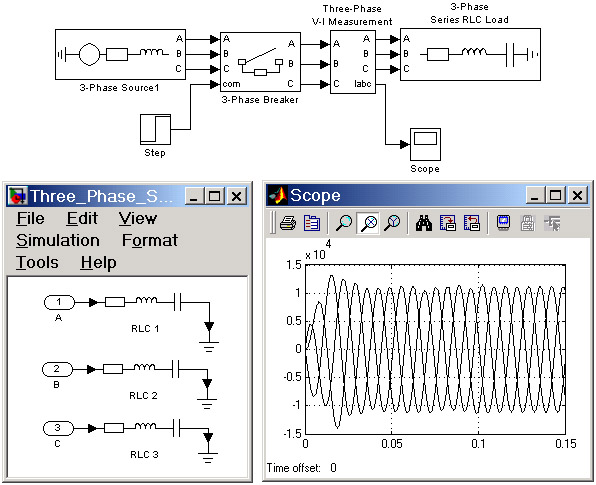Select the 3-Phase Breaker block
596x485 pixels.
point(260,62)
